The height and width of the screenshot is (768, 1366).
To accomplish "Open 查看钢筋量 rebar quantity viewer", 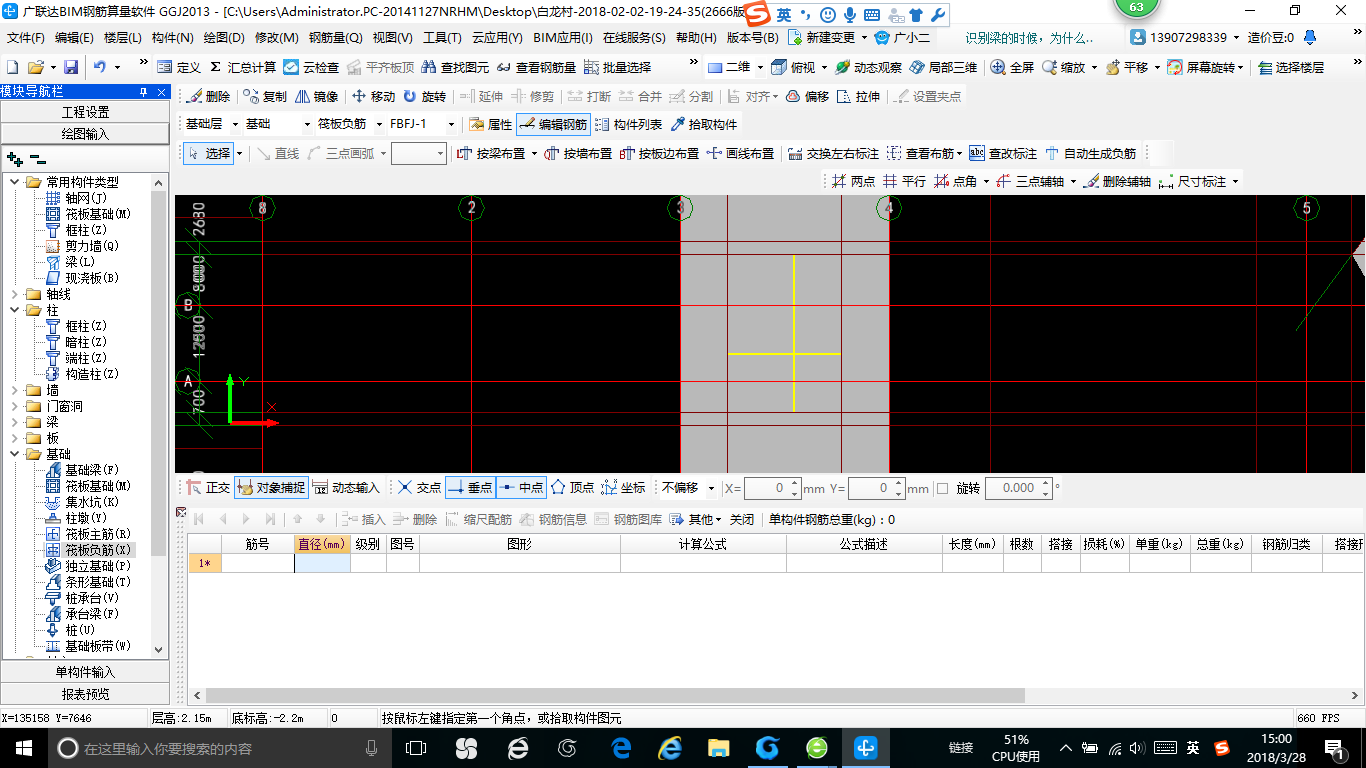I will coord(536,67).
